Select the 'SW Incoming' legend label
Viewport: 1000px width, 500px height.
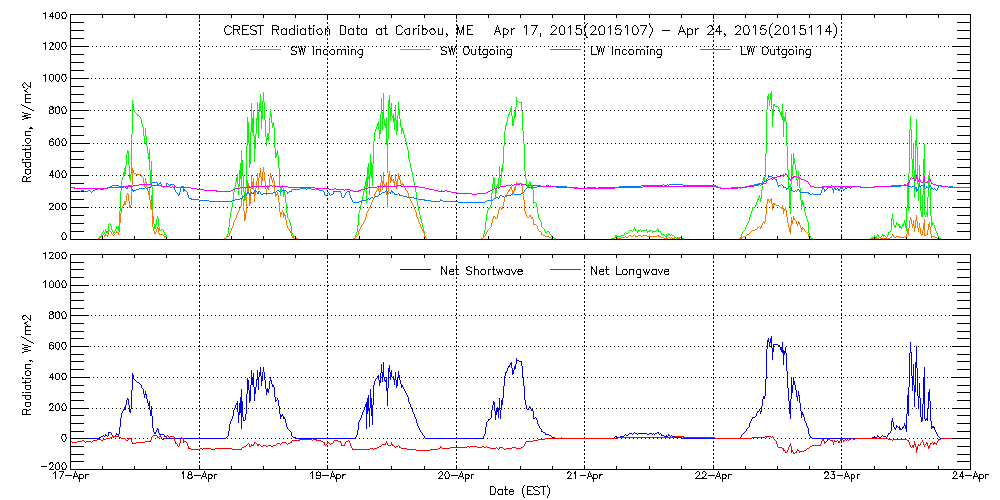[322, 51]
